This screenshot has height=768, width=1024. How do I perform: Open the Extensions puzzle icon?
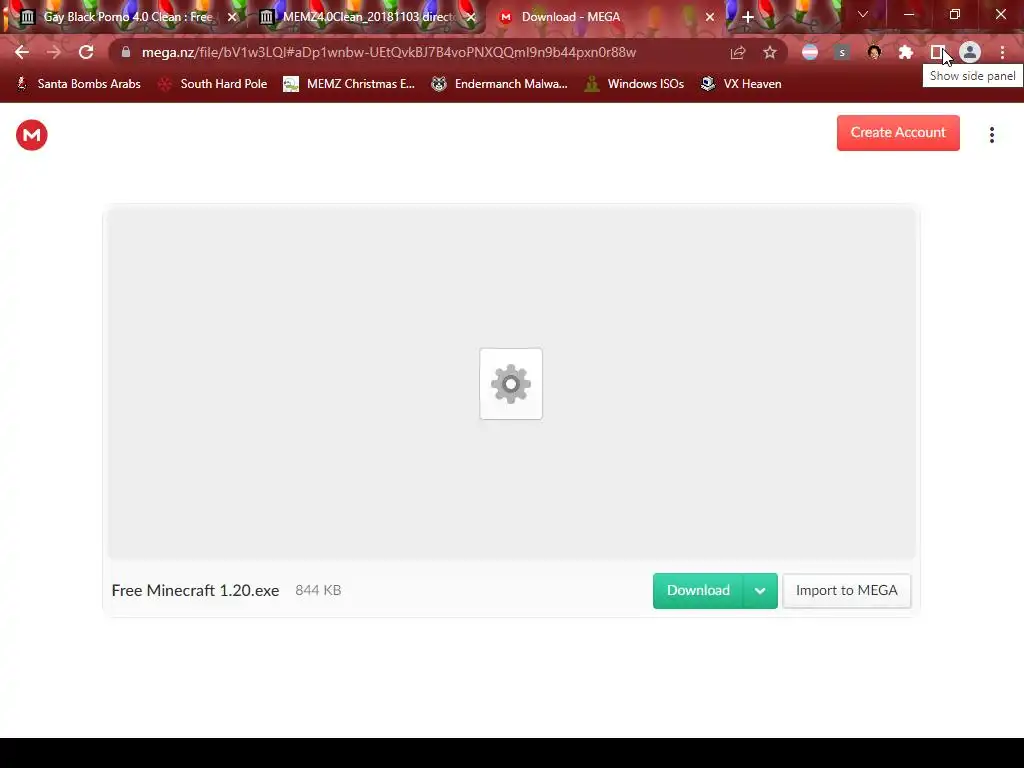coord(906,52)
